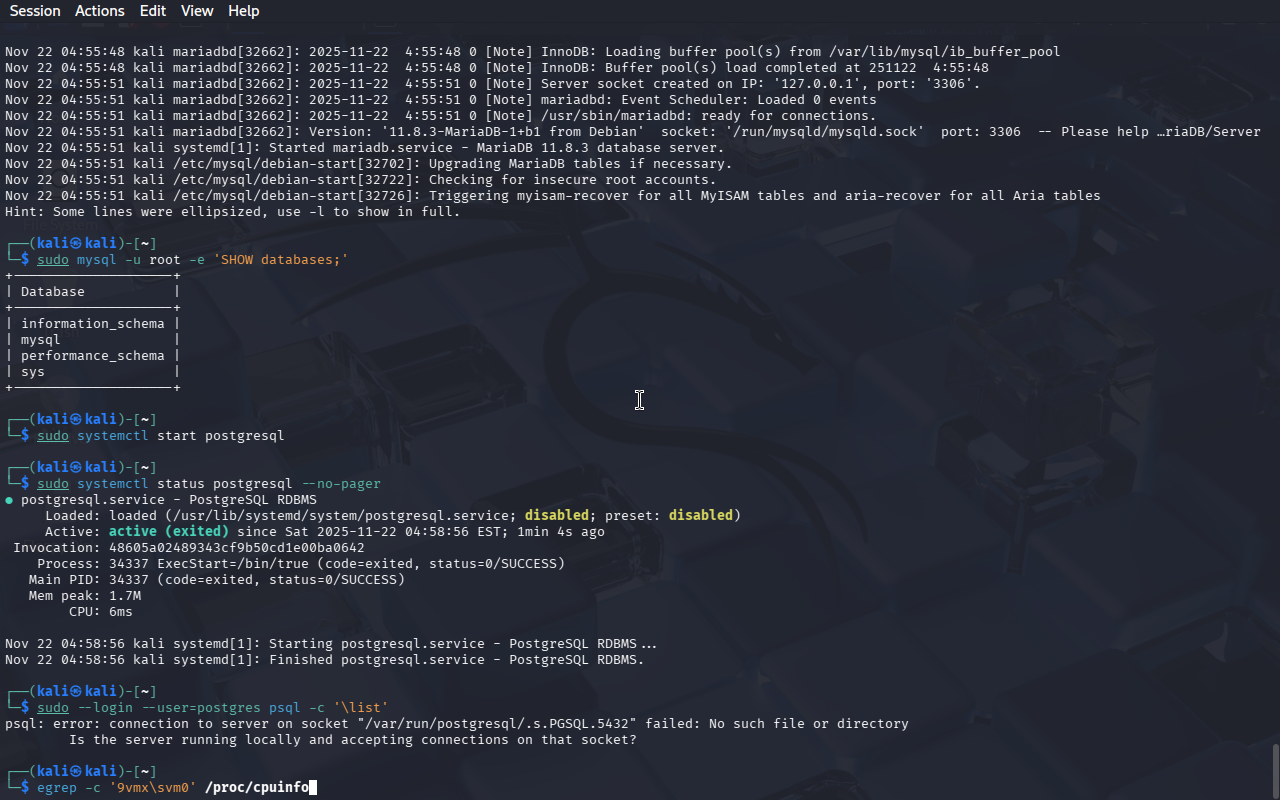Image resolution: width=1280 pixels, height=800 pixels.
Task: Click the '--no-pager' option text
Action: click(x=340, y=484)
